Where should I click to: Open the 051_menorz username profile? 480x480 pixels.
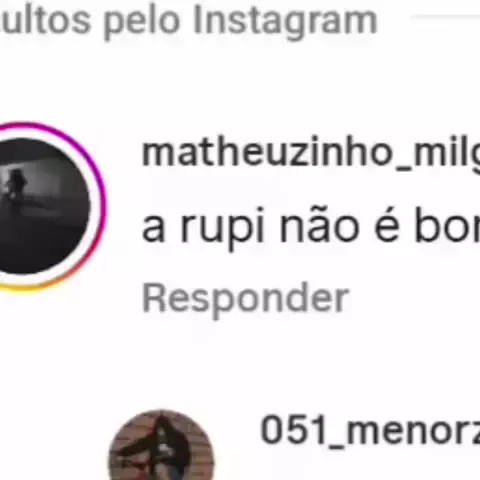(370, 431)
